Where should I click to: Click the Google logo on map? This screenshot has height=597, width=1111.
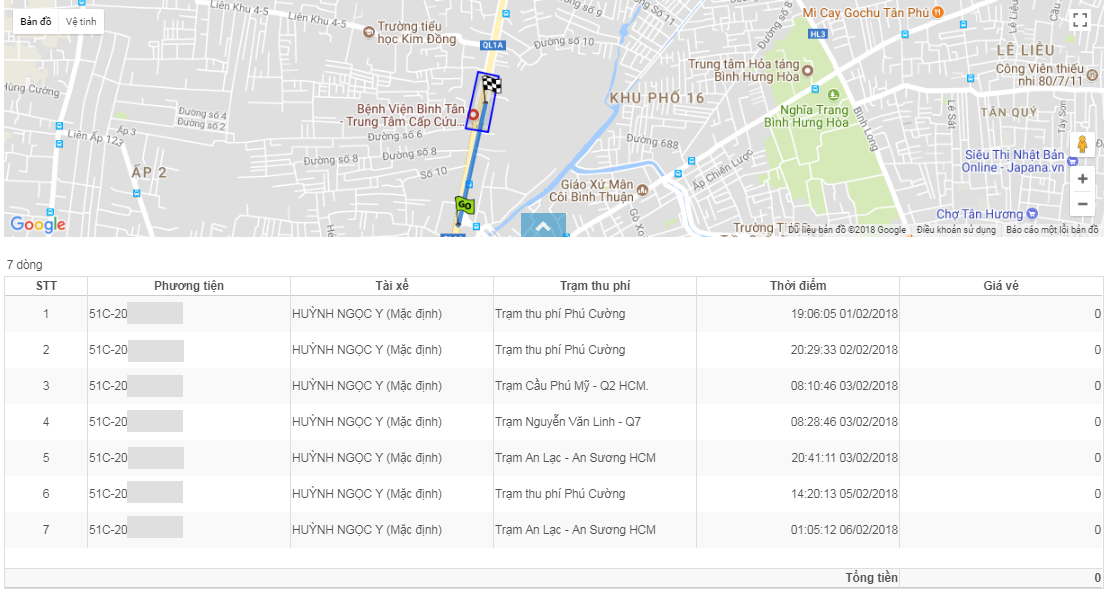coord(38,224)
